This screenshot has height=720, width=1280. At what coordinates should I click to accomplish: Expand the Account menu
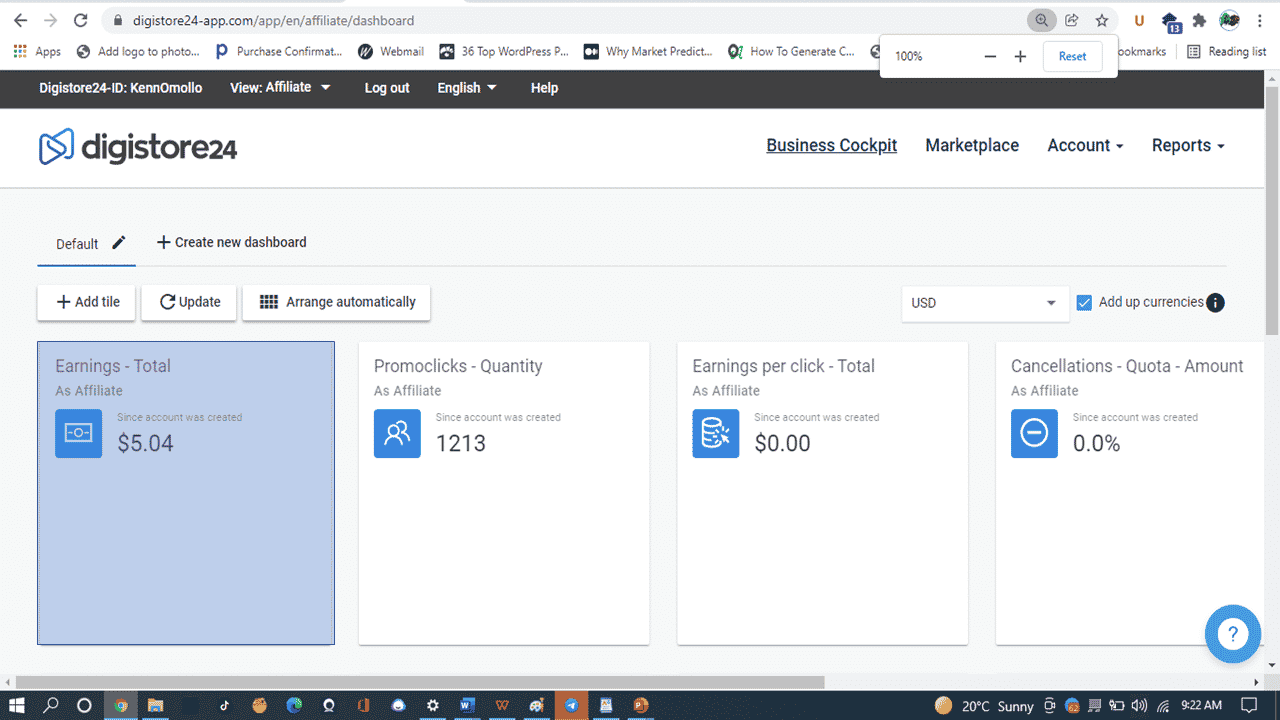tap(1085, 146)
